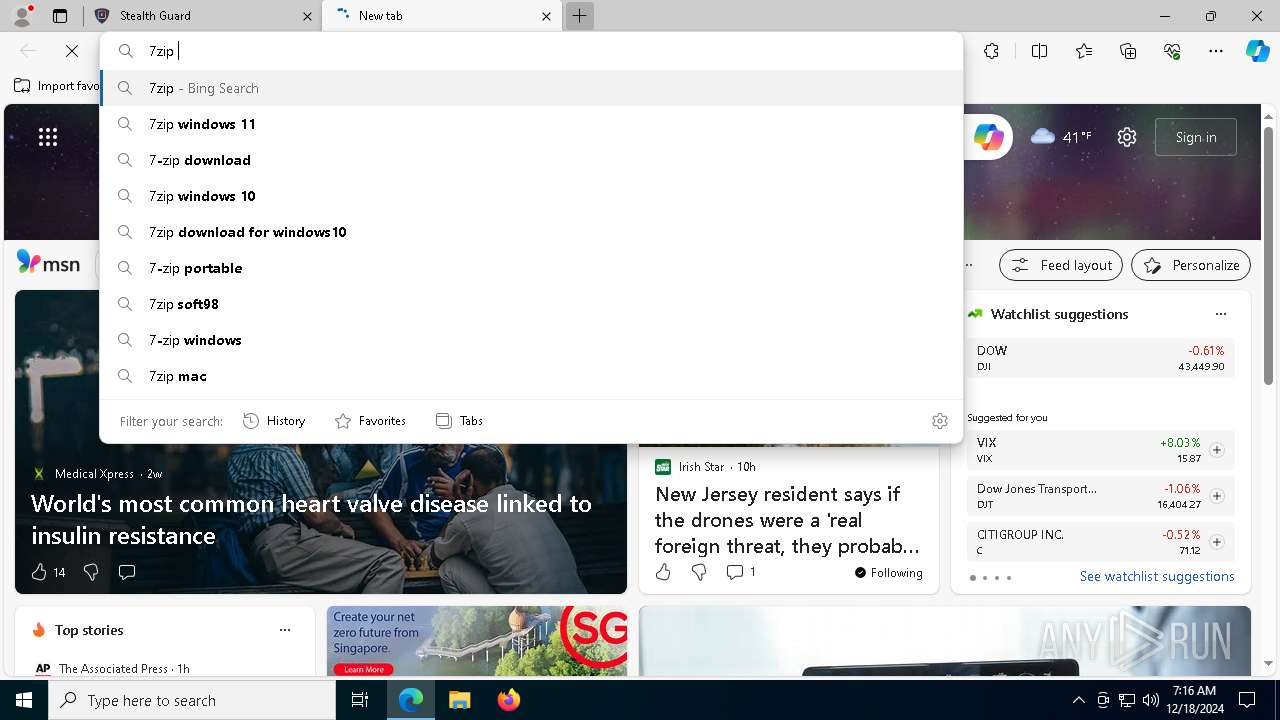Image resolution: width=1280 pixels, height=720 pixels.
Task: Select '7-zip portable' suggestion
Action: pos(531,268)
